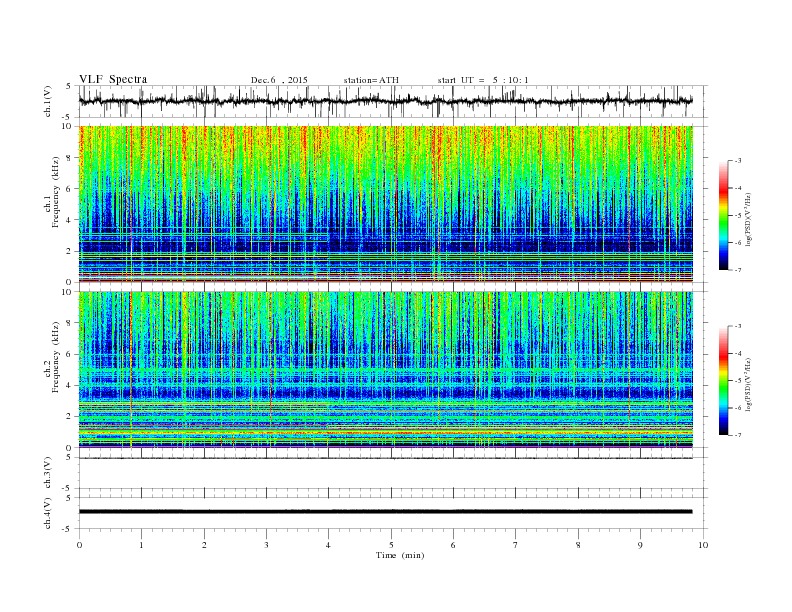
Task: Click inside the ch.1 spectrogram panel
Action: pos(385,204)
